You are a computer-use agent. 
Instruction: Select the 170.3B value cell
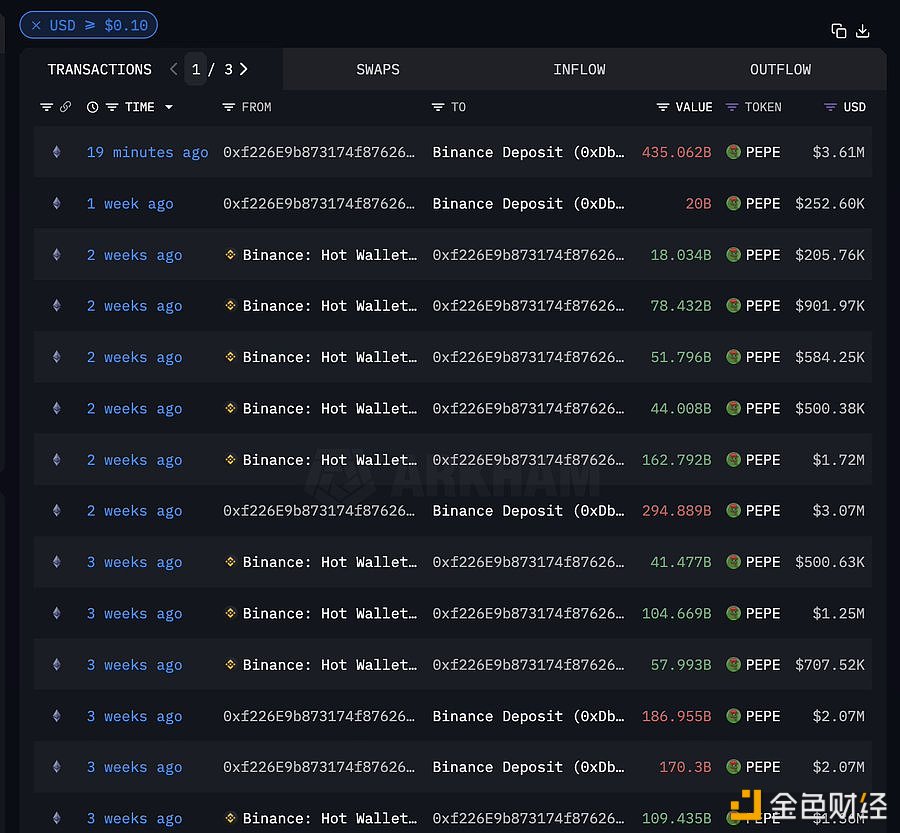pyautogui.click(x=685, y=768)
